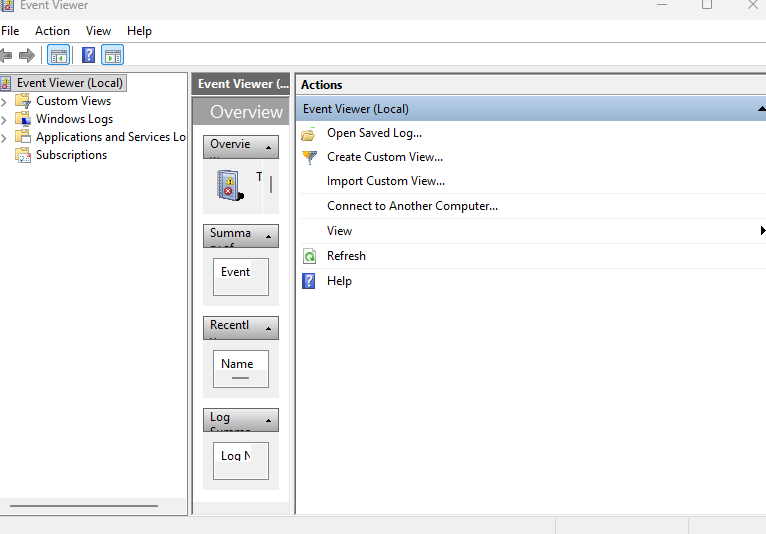Click the Refresh action text
Screen dimensions: 766x534
tap(346, 256)
